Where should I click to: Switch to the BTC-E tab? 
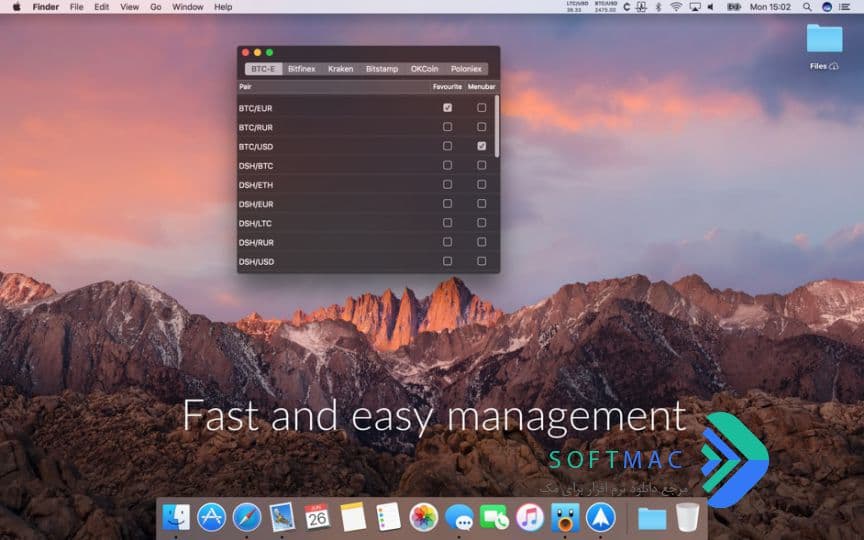point(263,69)
